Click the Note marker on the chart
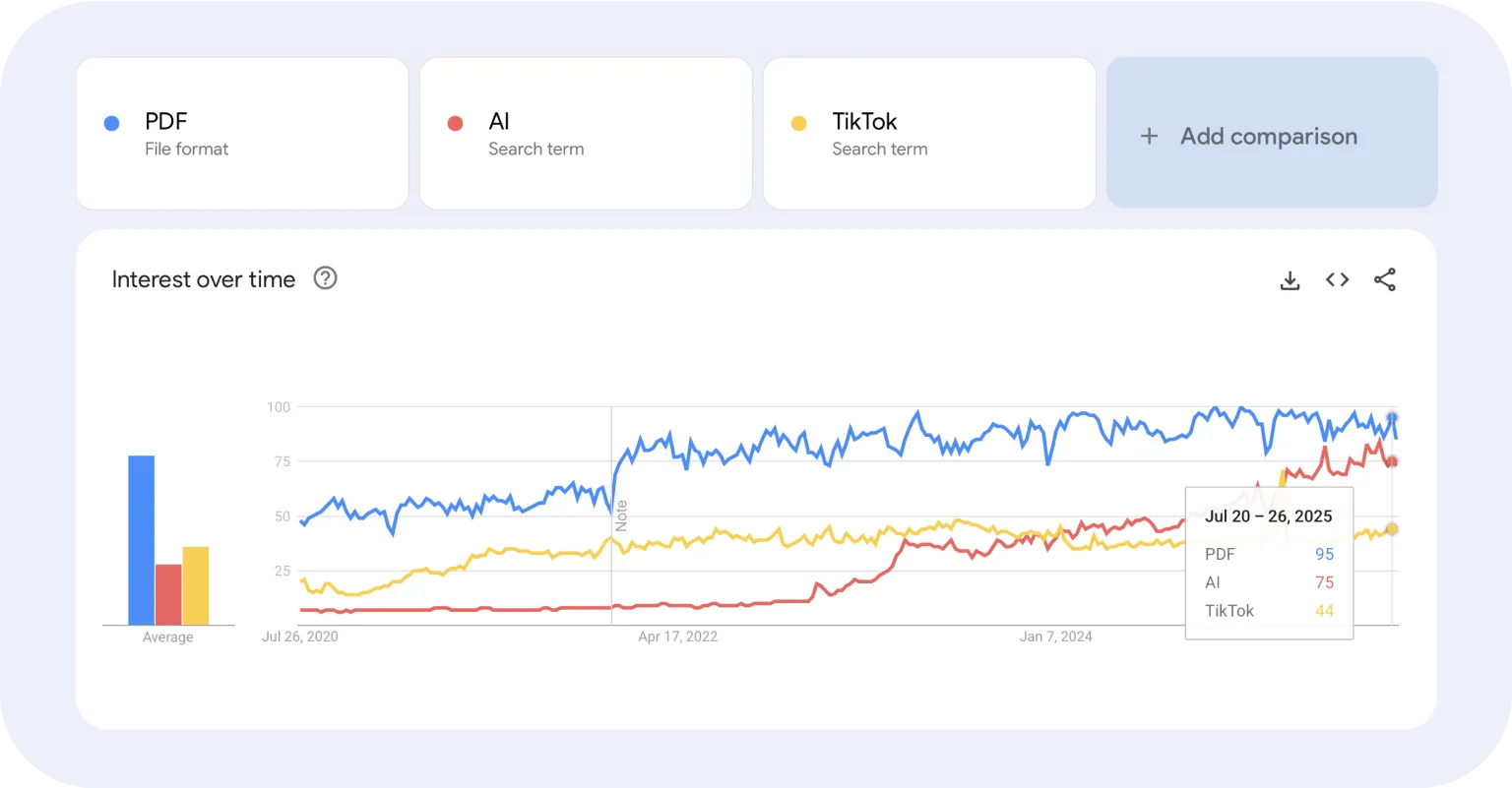The width and height of the screenshot is (1512, 788). [621, 515]
